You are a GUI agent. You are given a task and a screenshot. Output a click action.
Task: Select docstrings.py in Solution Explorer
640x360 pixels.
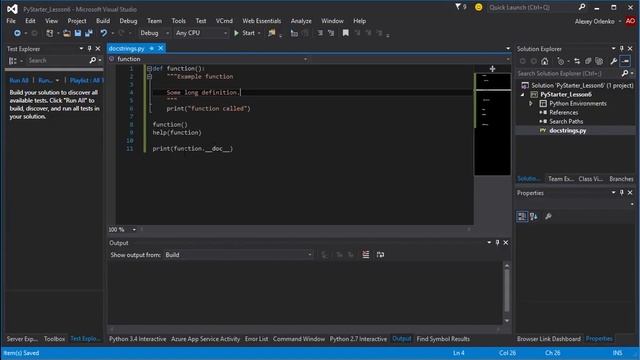(567, 131)
